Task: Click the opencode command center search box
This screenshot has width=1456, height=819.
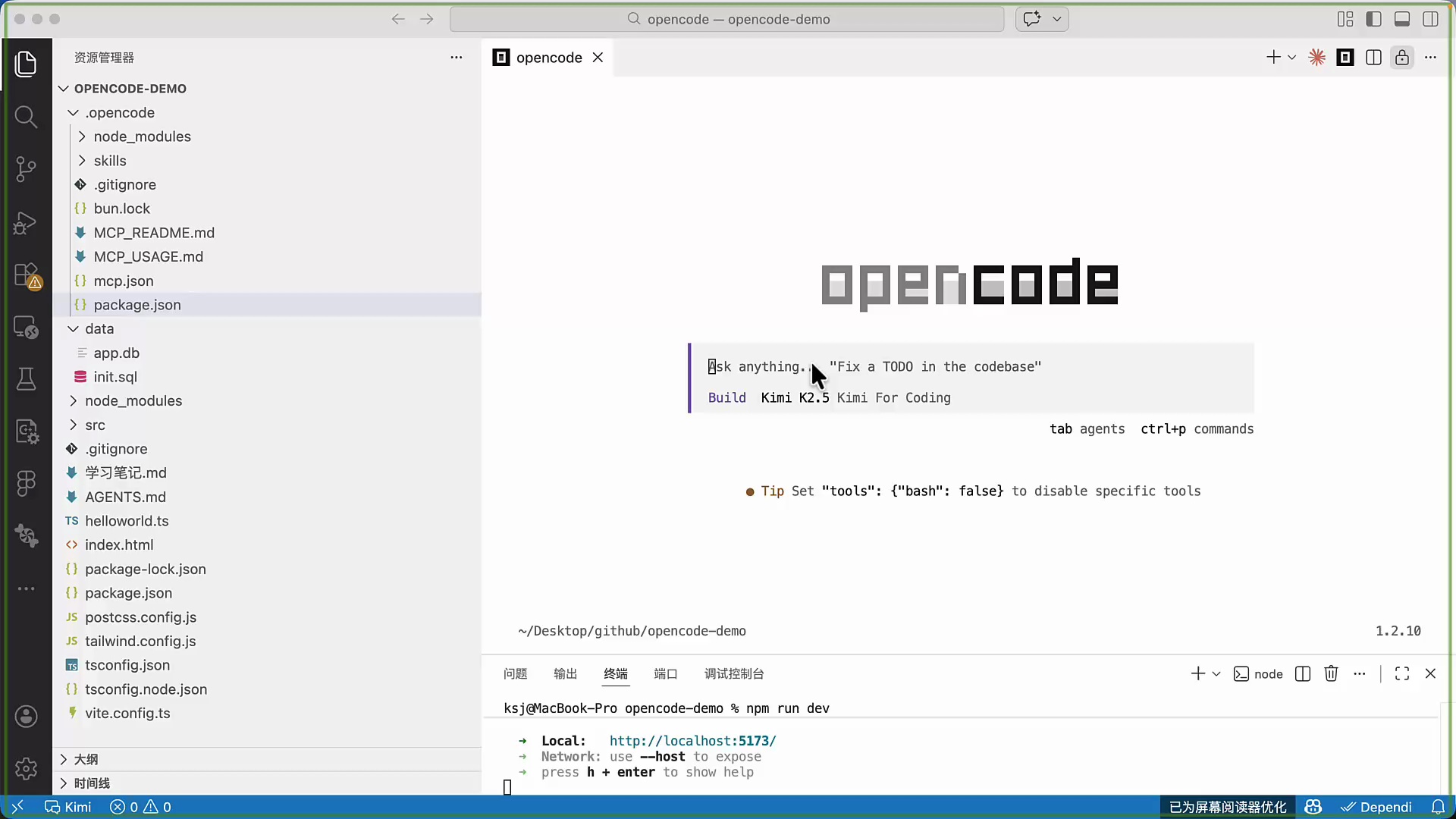Action: point(726,19)
